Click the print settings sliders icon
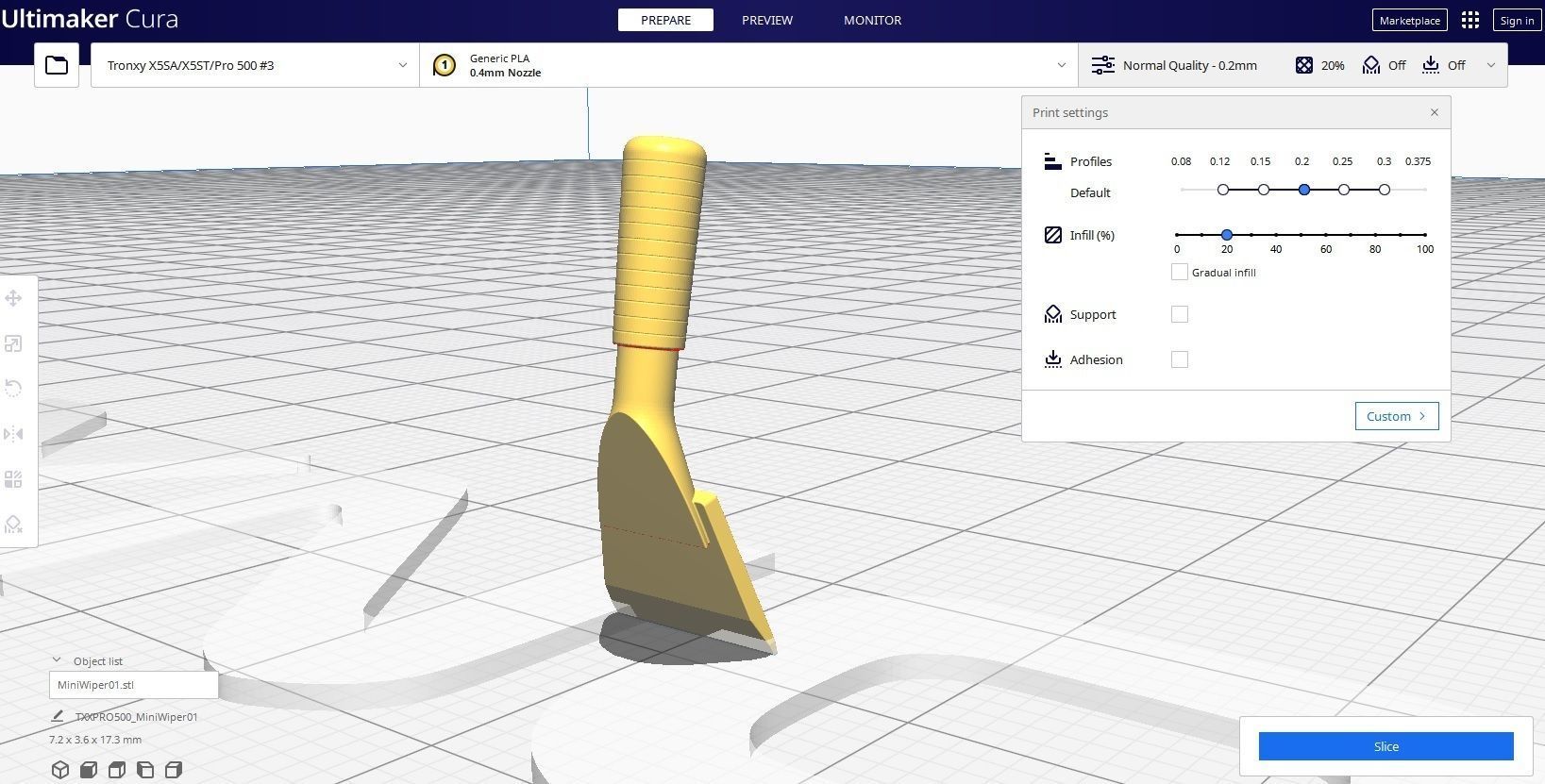 coord(1102,65)
